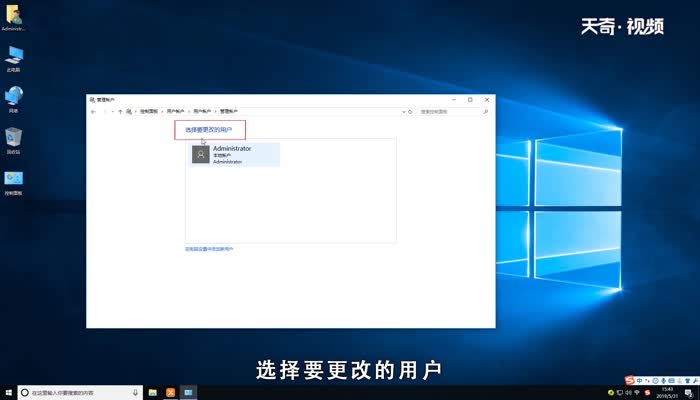Click the second User Accounts breadcrumb segment
Image resolution: width=700 pixels, height=400 pixels.
[202, 112]
